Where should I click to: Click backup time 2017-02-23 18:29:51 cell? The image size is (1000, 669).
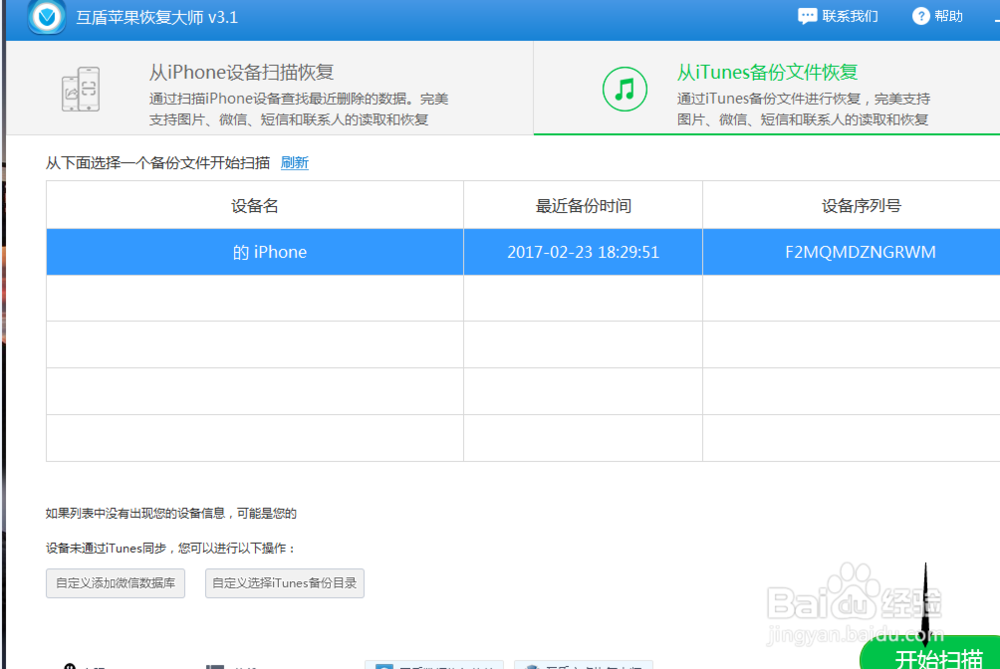pyautogui.click(x=583, y=252)
